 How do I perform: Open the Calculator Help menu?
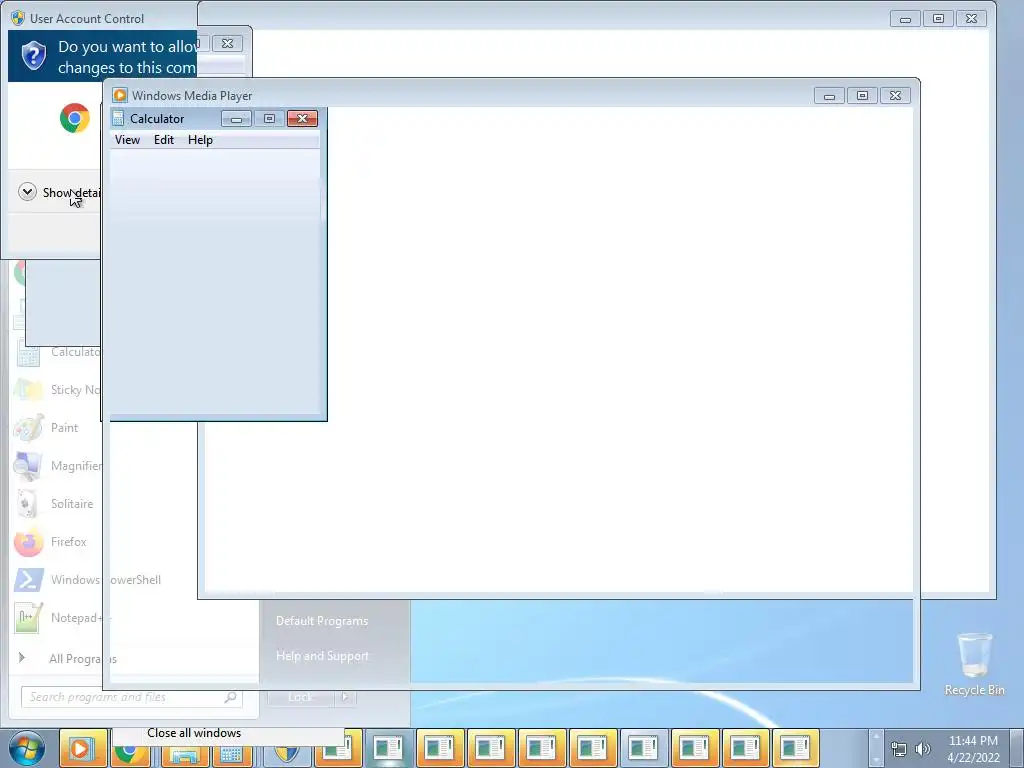coord(200,140)
